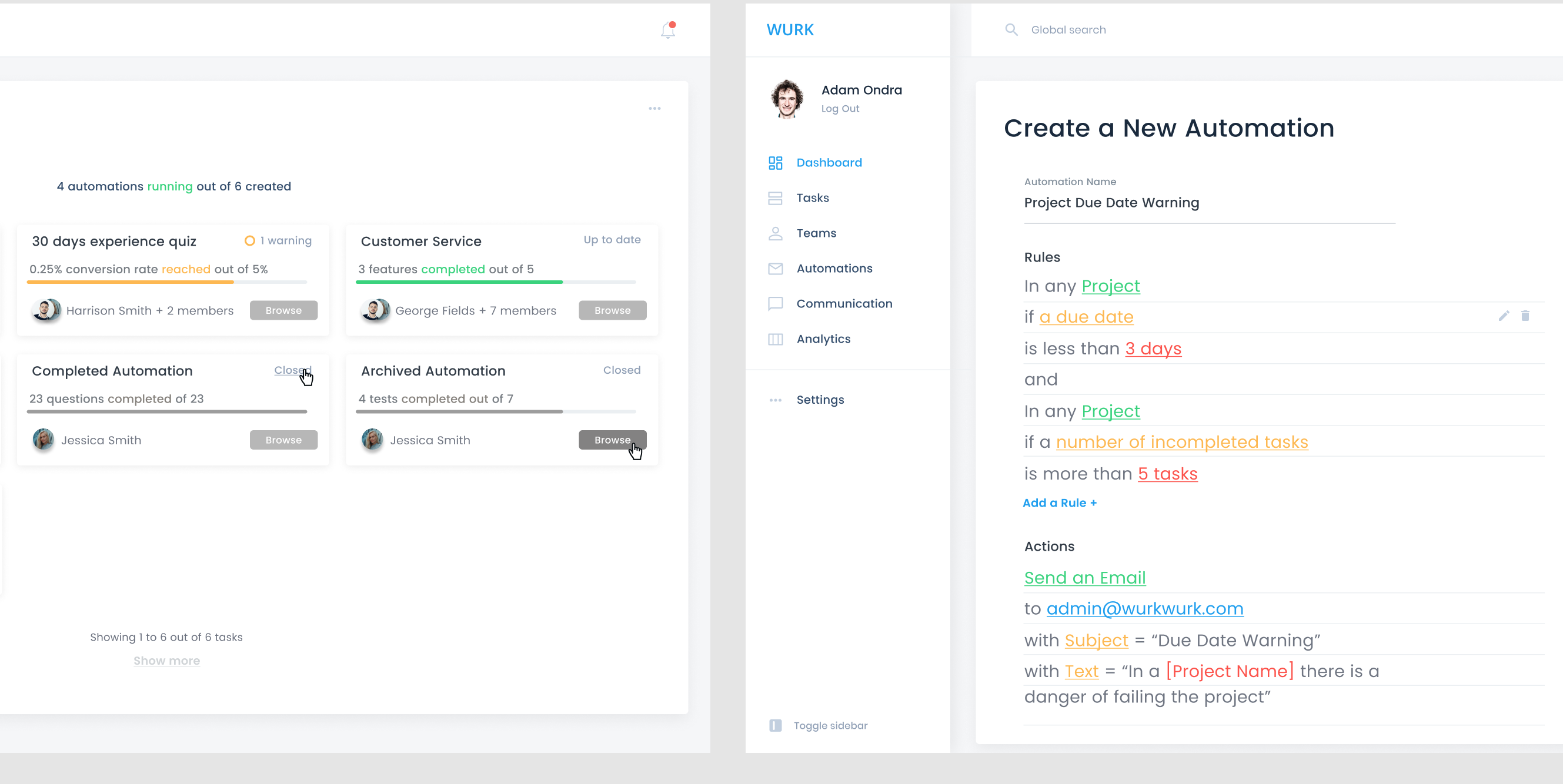Click the Customer Service progress bar
The width and height of the screenshot is (1563, 784).
tap(495, 282)
